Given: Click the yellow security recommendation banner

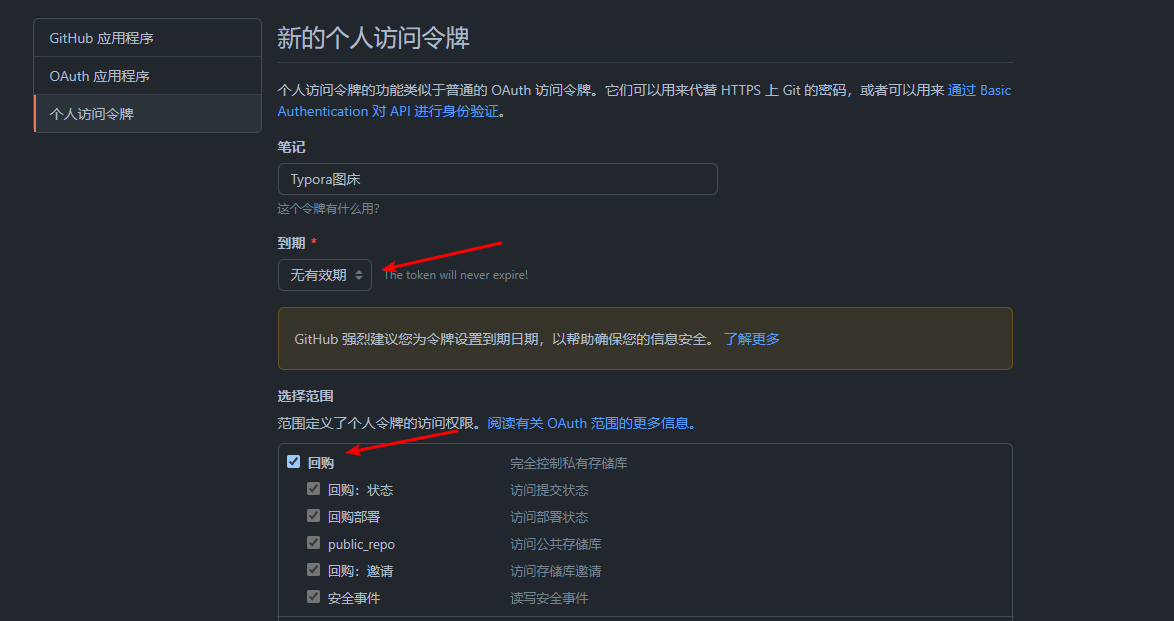Looking at the screenshot, I should click(645, 338).
